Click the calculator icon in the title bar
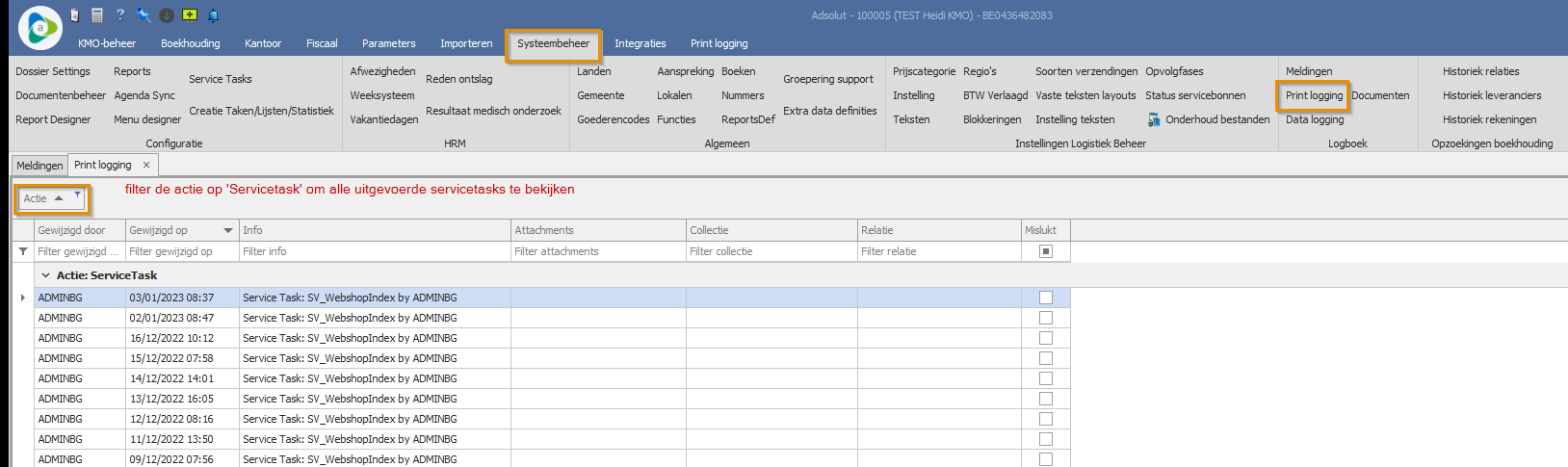The height and width of the screenshot is (467, 1568). (x=97, y=15)
